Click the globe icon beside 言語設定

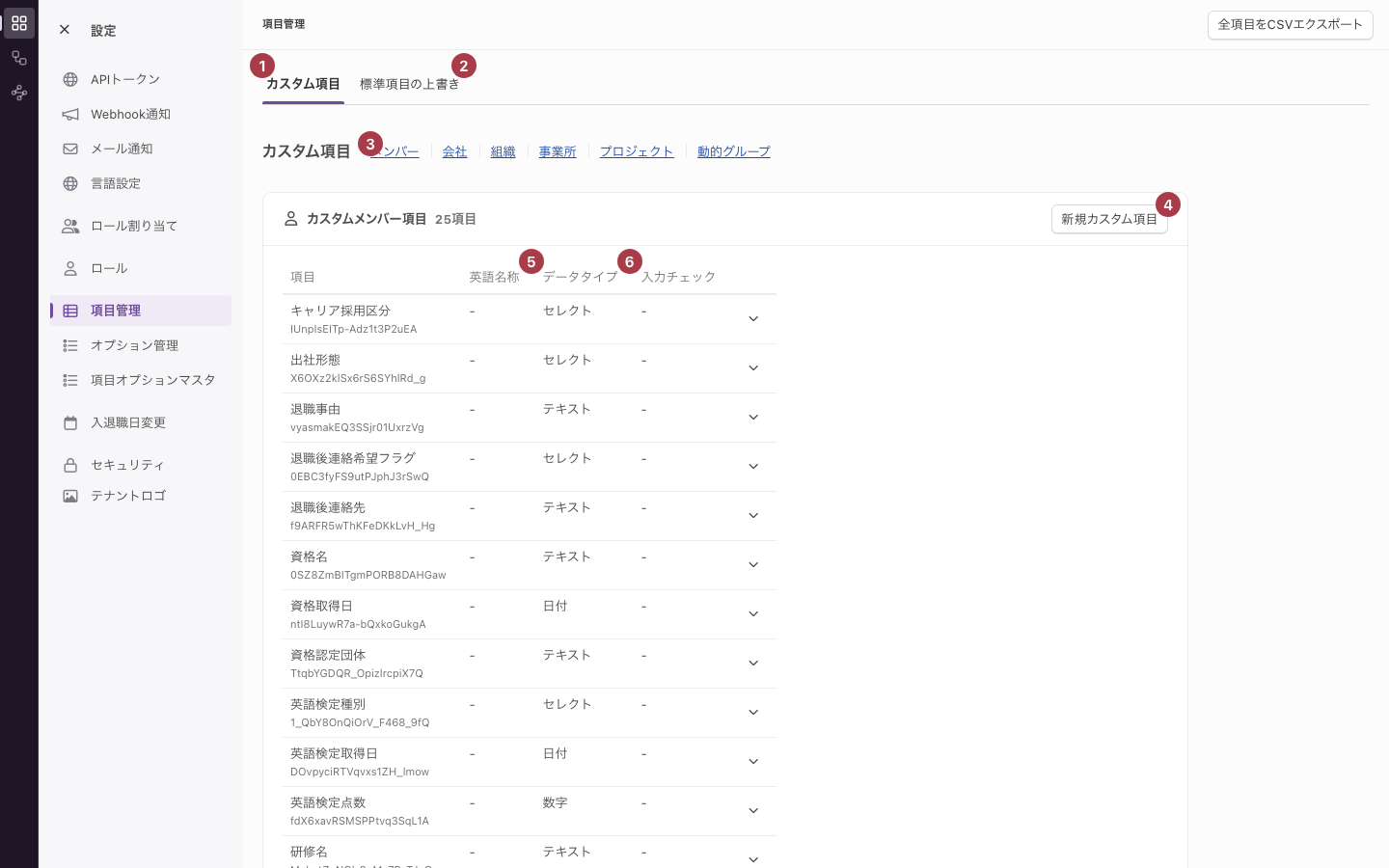[x=70, y=183]
